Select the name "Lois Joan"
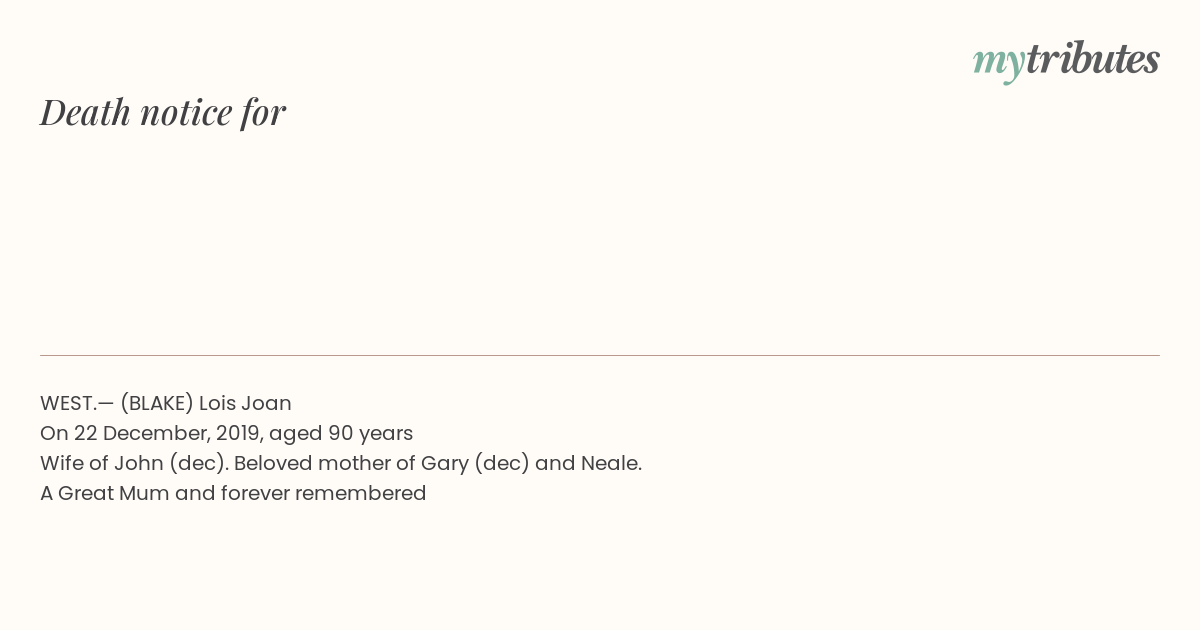The image size is (1200, 630). (x=245, y=403)
